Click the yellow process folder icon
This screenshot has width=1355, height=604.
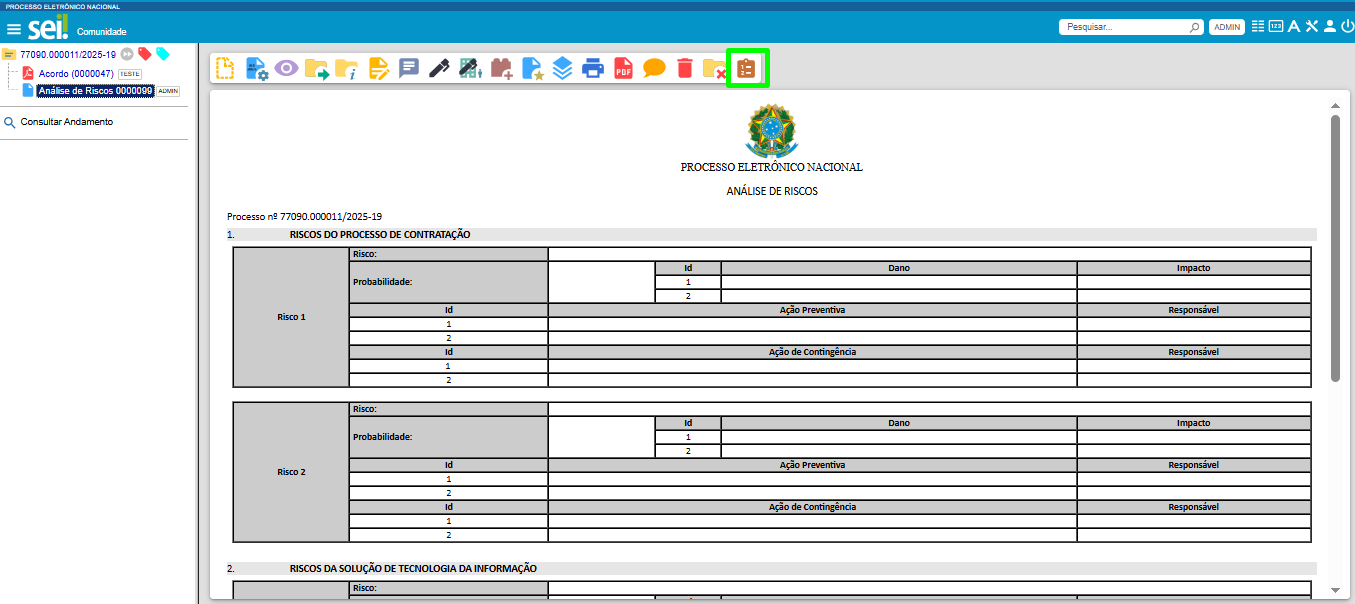pyautogui.click(x=9, y=54)
